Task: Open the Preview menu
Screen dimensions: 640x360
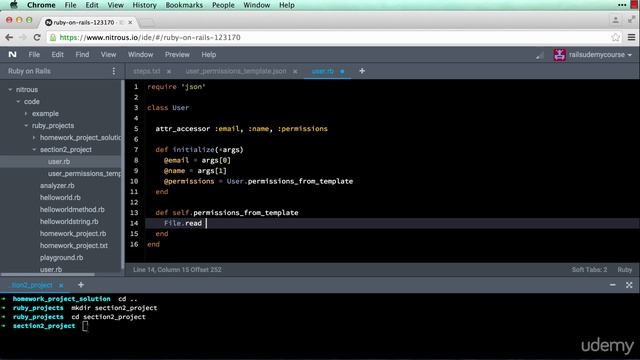Action: (177, 55)
